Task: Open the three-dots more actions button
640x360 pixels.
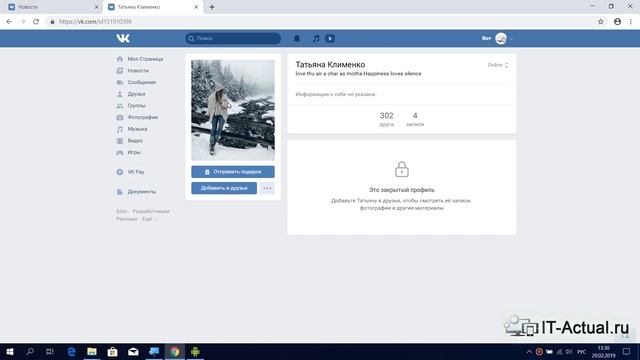Action: pyautogui.click(x=267, y=188)
